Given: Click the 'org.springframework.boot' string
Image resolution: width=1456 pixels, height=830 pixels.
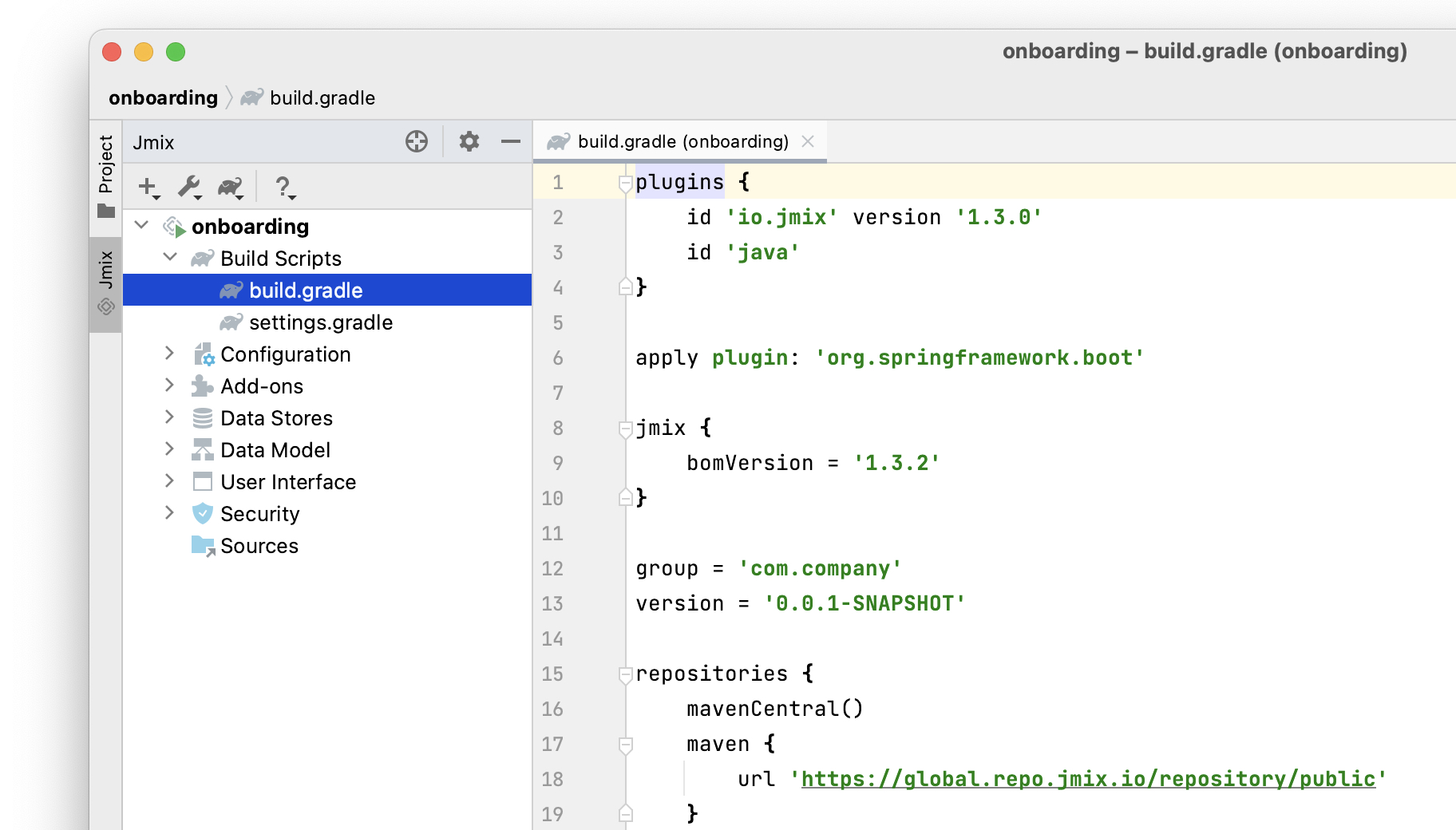Looking at the screenshot, I should (980, 358).
